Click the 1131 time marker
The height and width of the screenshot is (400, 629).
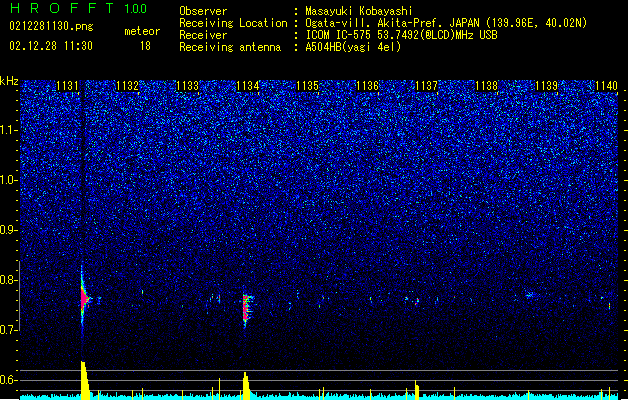pyautogui.click(x=67, y=86)
